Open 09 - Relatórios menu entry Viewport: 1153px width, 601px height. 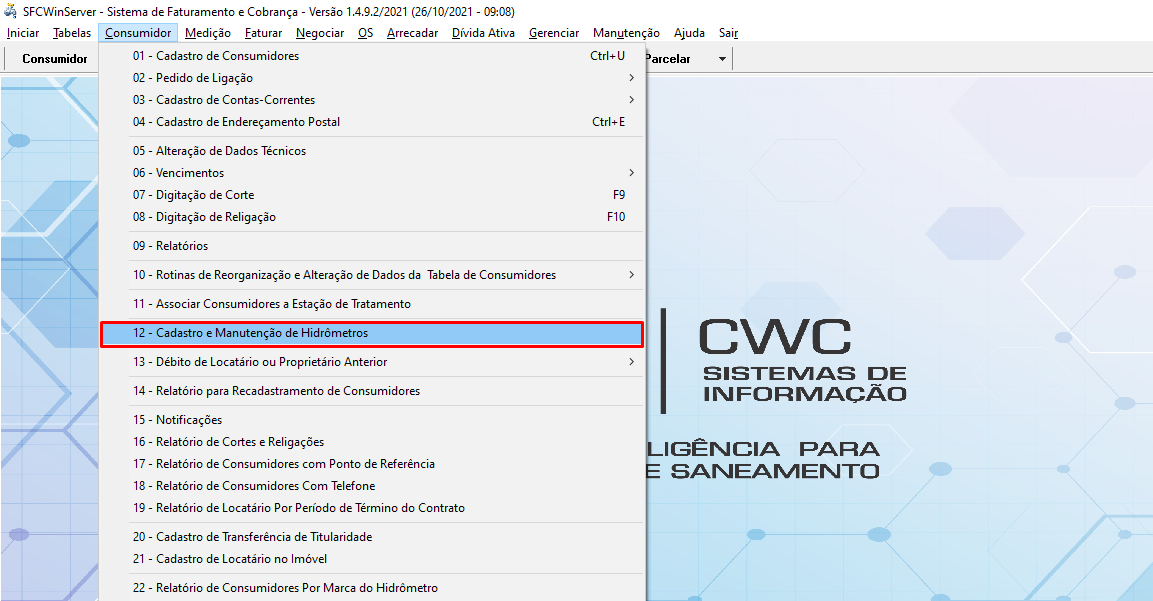click(x=170, y=246)
